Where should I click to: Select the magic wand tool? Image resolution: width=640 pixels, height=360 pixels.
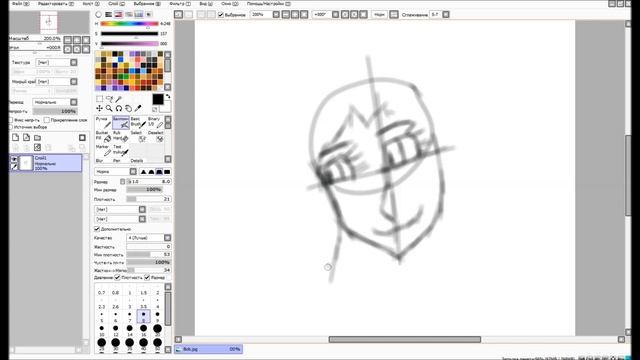point(119,99)
